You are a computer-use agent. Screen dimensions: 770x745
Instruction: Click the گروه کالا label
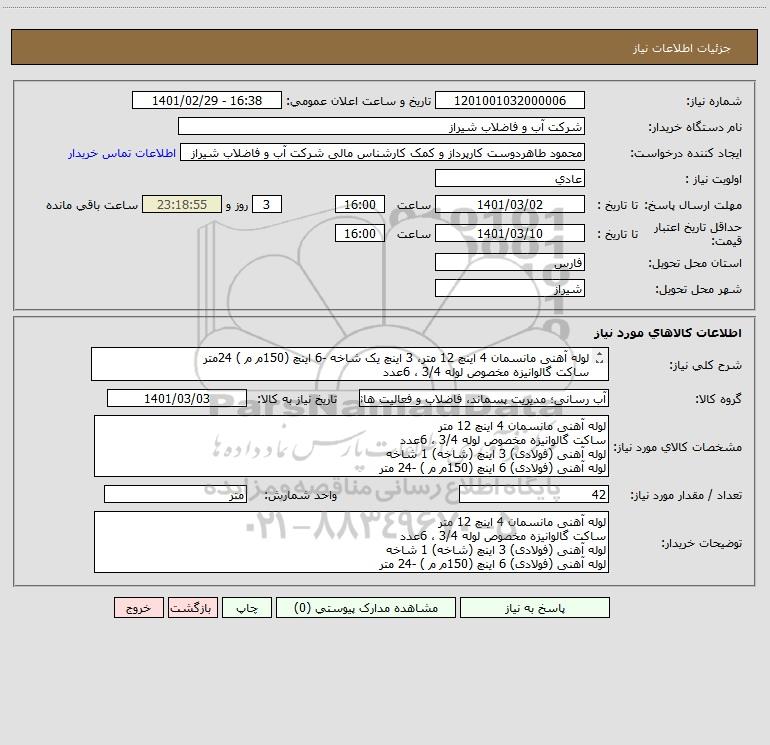coord(718,400)
